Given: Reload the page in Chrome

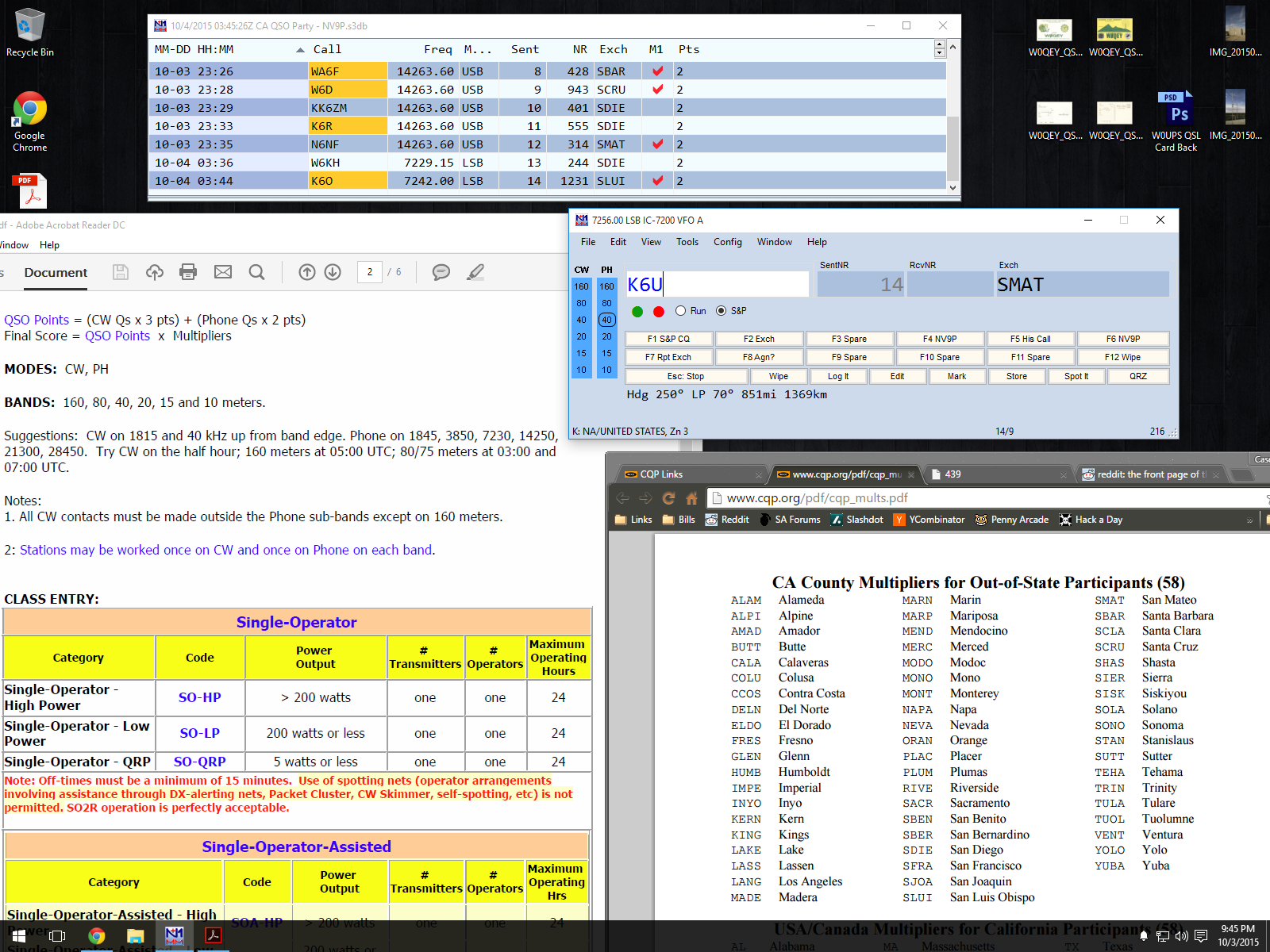Looking at the screenshot, I should [x=668, y=498].
